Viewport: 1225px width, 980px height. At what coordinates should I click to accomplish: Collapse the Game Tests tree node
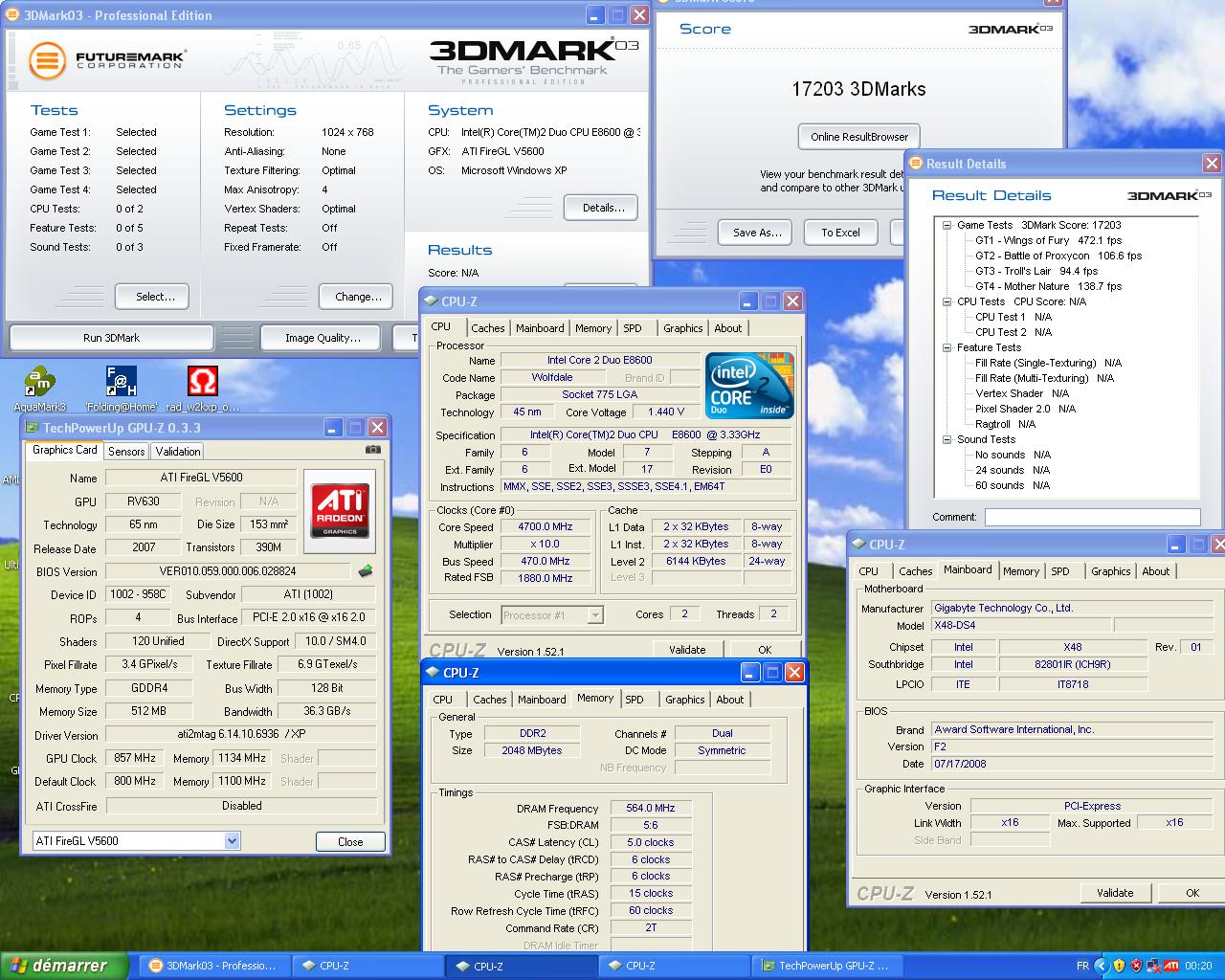point(947,225)
